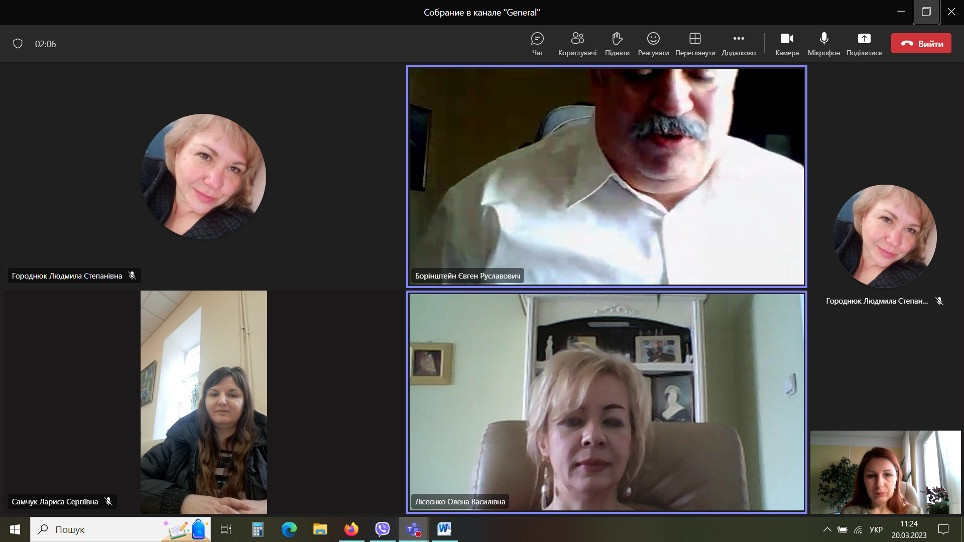Toggle the camera on or off
Viewport: 964px width, 542px height.
click(x=787, y=42)
